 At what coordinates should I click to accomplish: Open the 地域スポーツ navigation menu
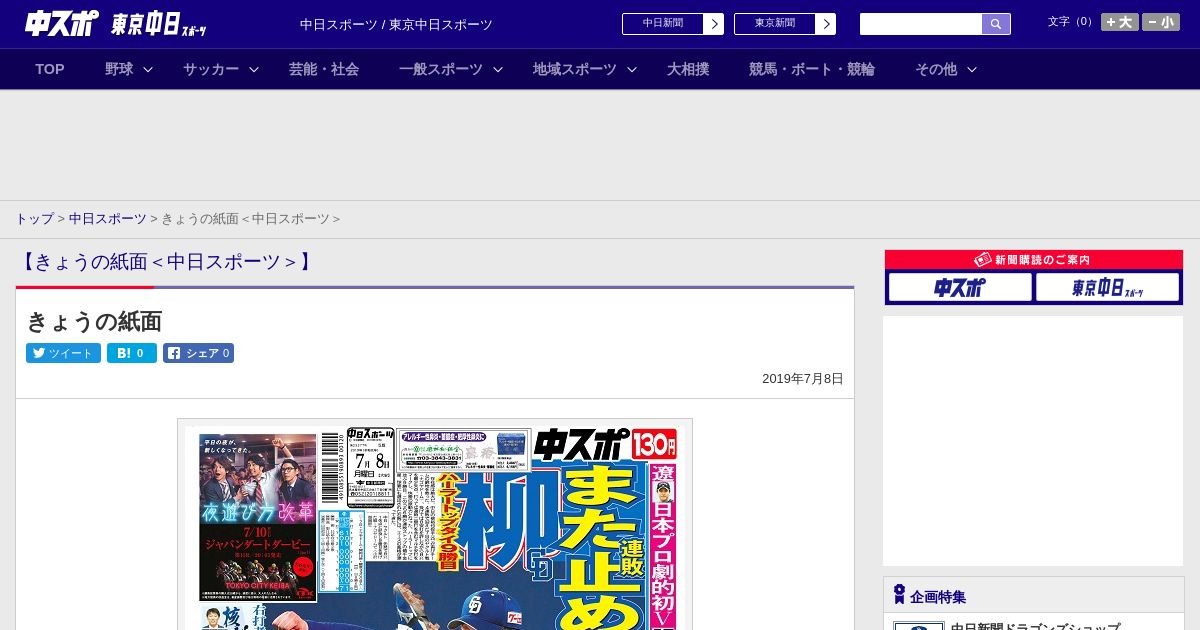pyautogui.click(x=575, y=69)
